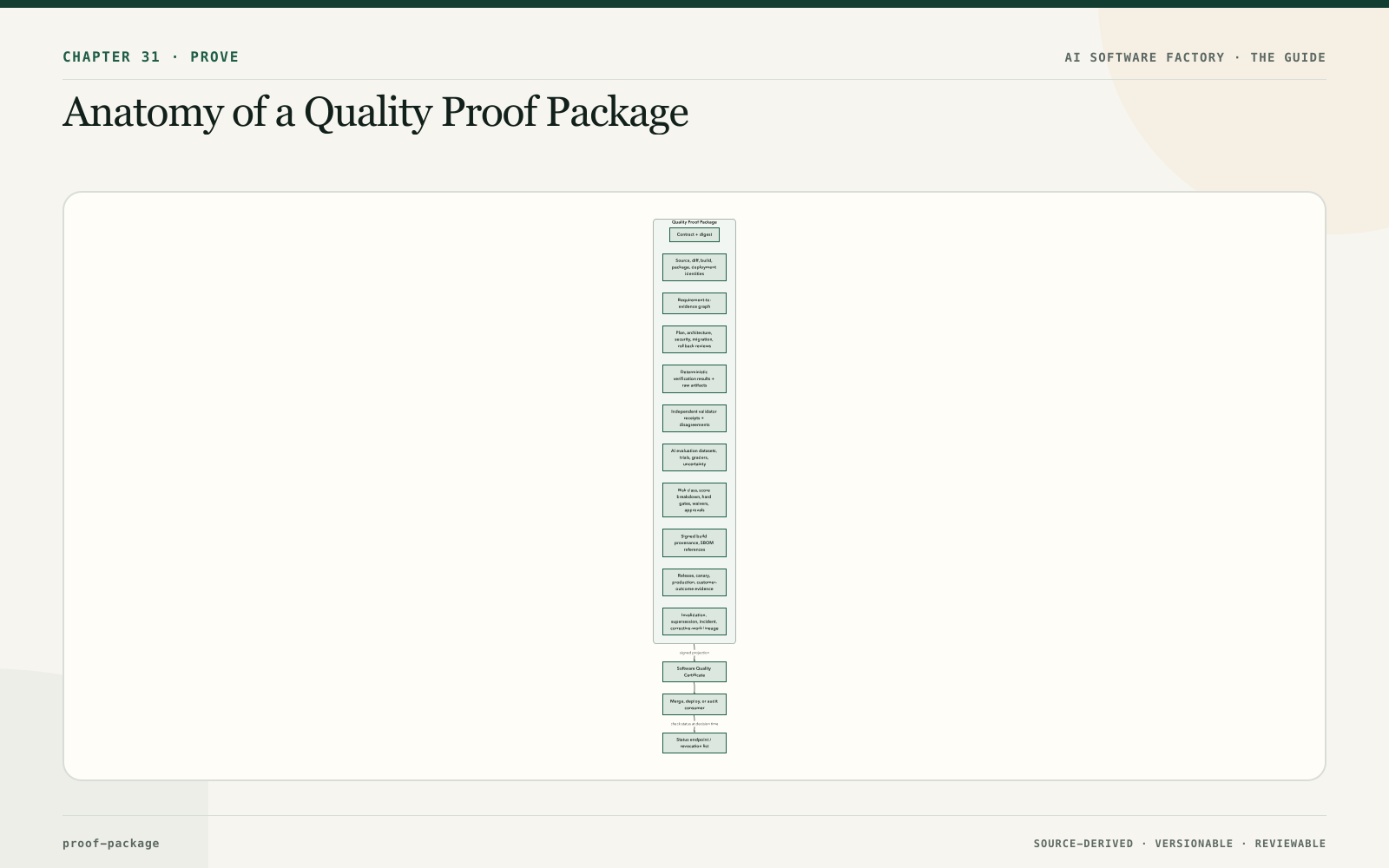The height and width of the screenshot is (868, 1389).
Task: Select 'Independent validator receipts' node
Action: point(694,418)
